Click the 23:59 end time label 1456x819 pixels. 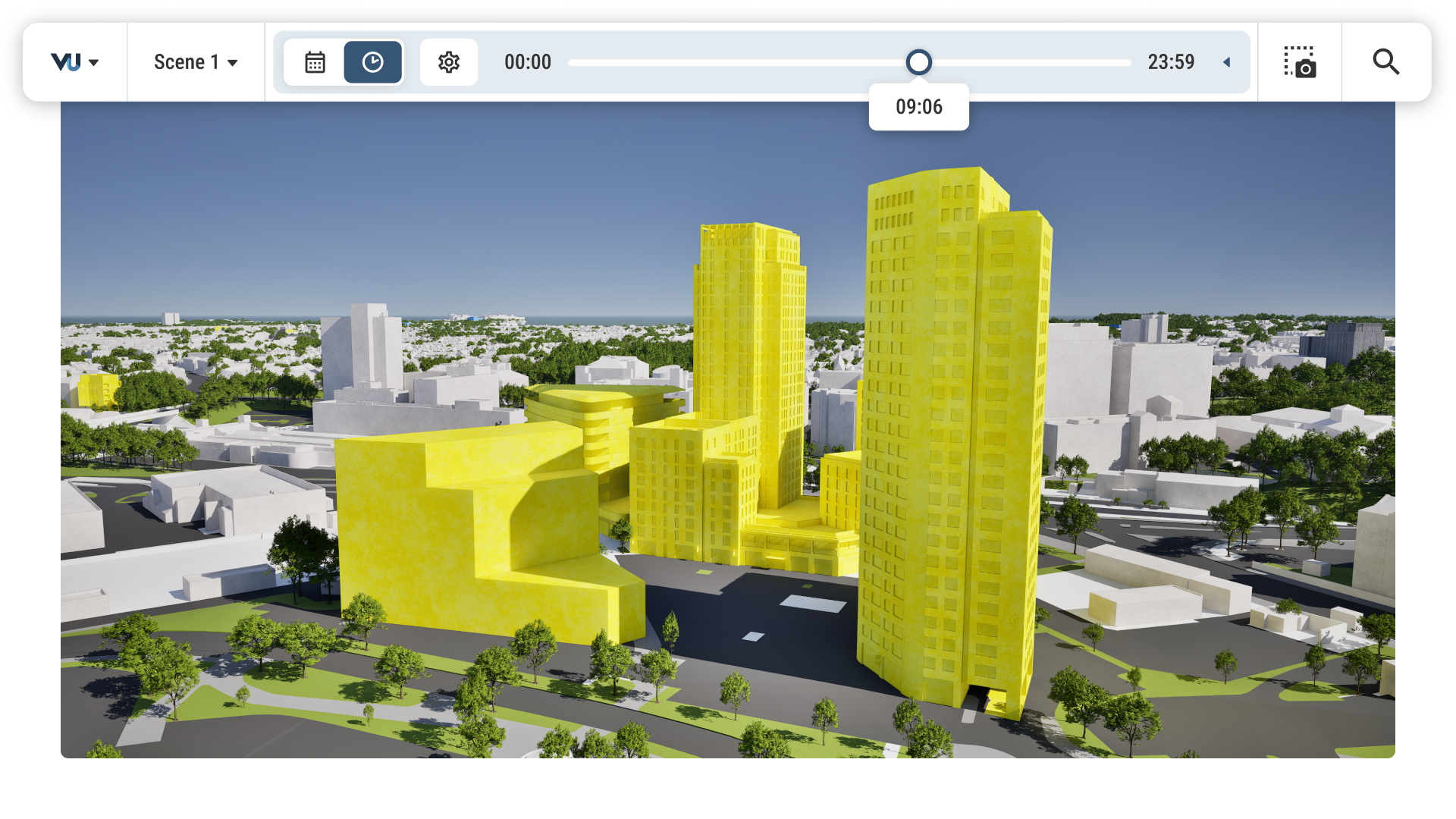point(1171,62)
